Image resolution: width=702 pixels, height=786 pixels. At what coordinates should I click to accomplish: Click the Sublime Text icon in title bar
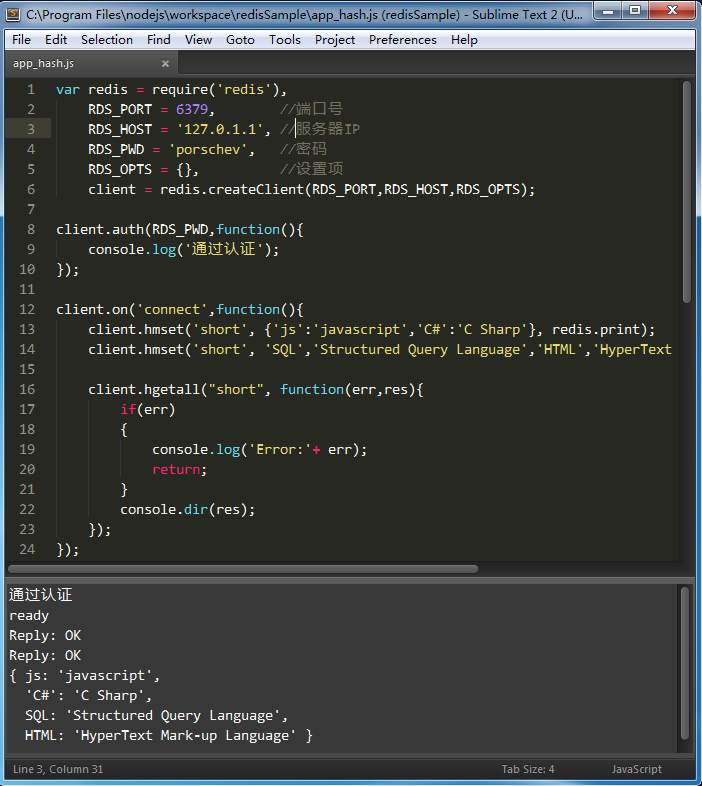pyautogui.click(x=14, y=14)
